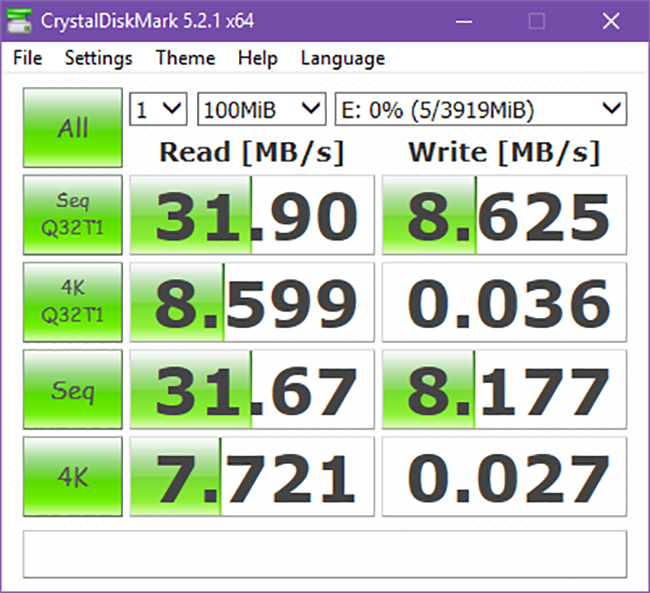Start the 4K benchmark test
The height and width of the screenshot is (593, 650).
pyautogui.click(x=72, y=476)
